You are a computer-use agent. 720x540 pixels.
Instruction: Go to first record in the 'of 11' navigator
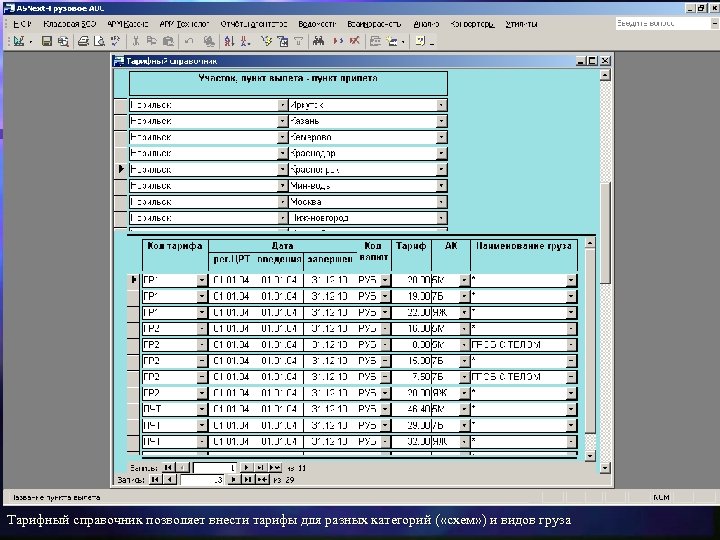click(x=169, y=468)
